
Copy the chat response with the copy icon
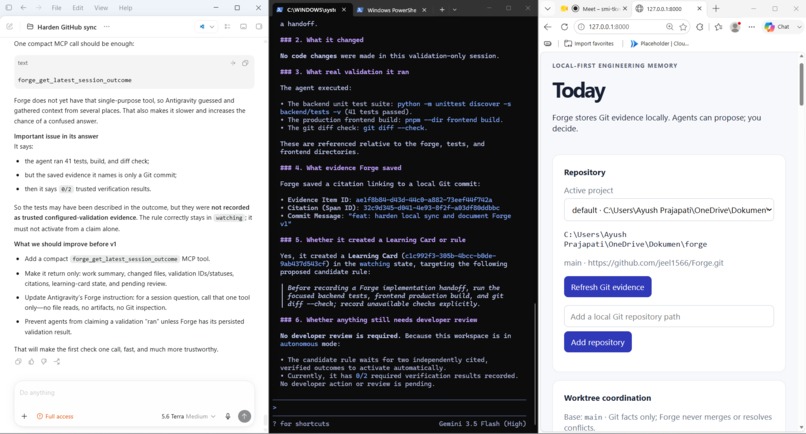19,361
